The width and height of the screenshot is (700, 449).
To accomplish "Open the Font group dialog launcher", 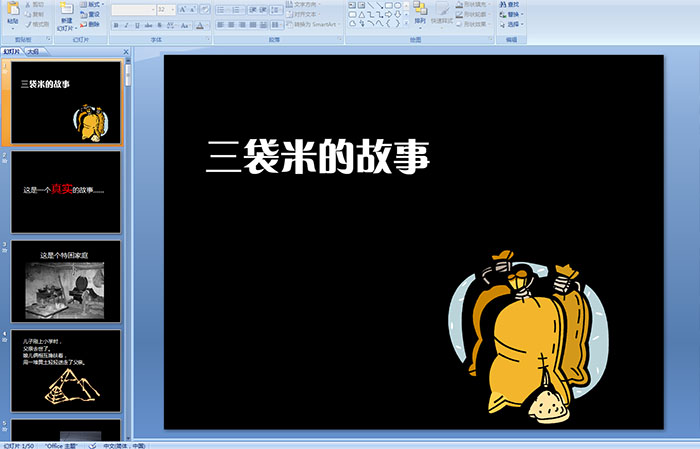I will [x=208, y=40].
